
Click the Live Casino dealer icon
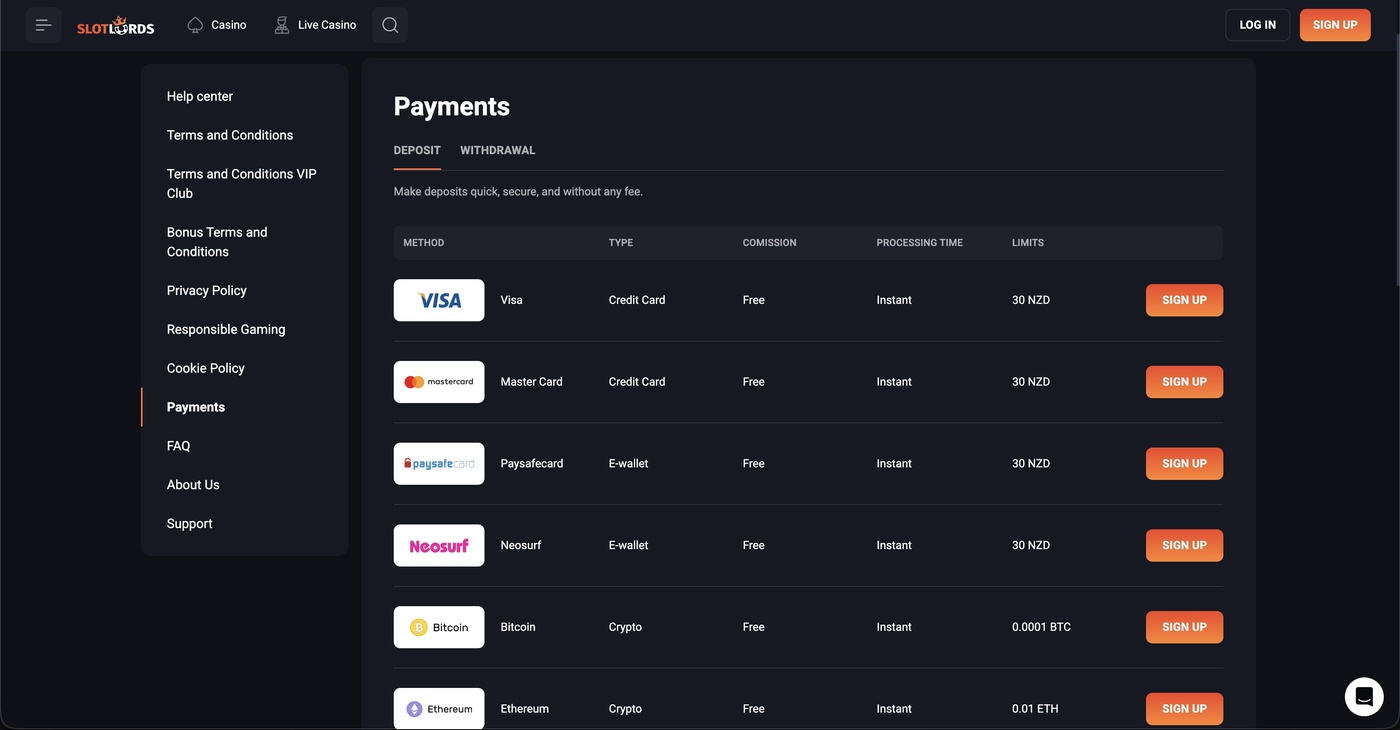point(282,25)
